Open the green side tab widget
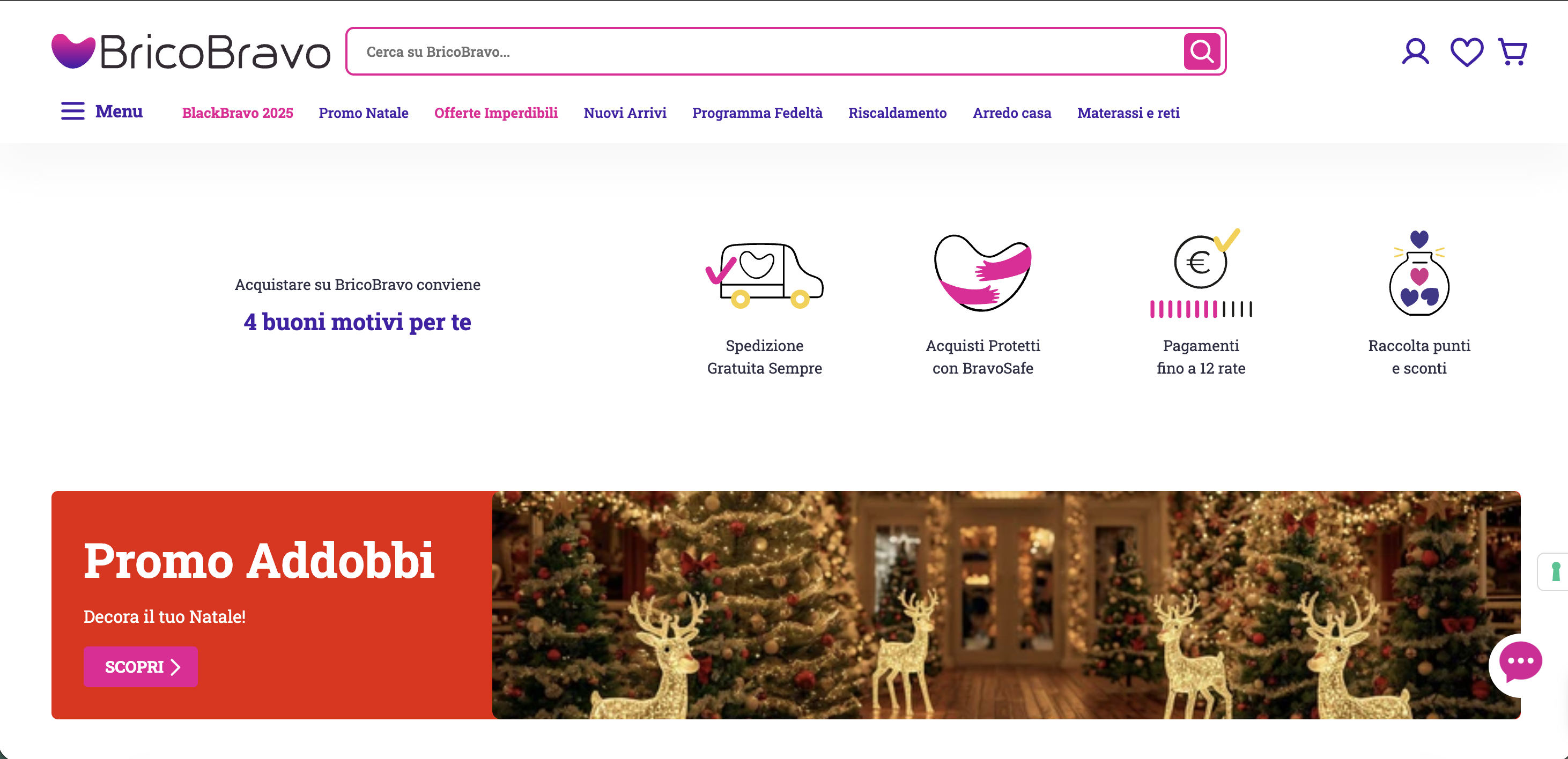Viewport: 1568px width, 759px height. point(1554,571)
